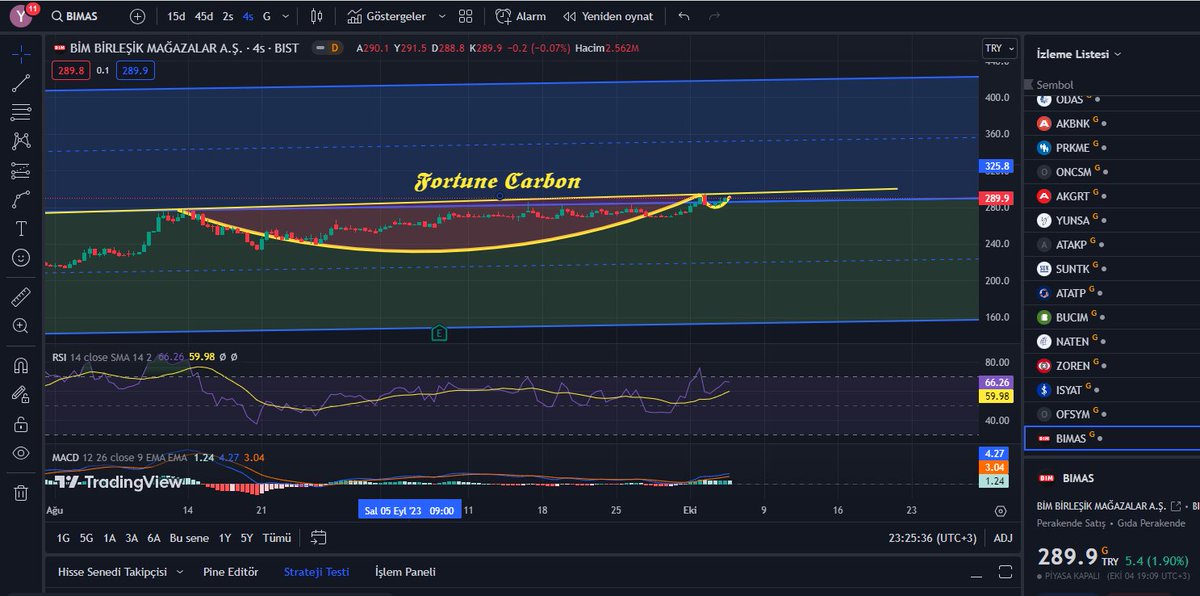Open the user profile avatar menu
1200x596 pixels.
(21, 16)
